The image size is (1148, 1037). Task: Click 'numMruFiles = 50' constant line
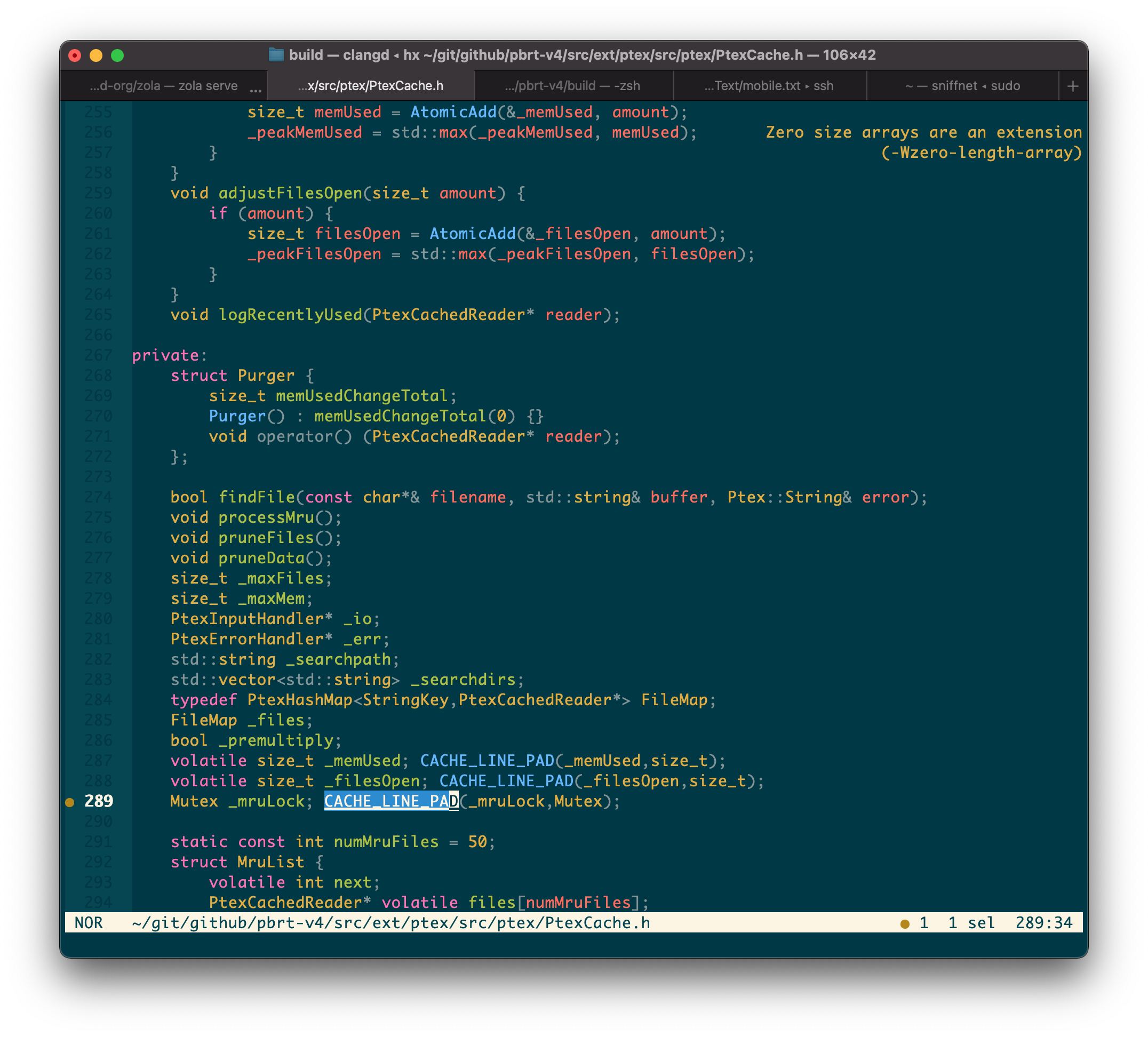pos(332,842)
